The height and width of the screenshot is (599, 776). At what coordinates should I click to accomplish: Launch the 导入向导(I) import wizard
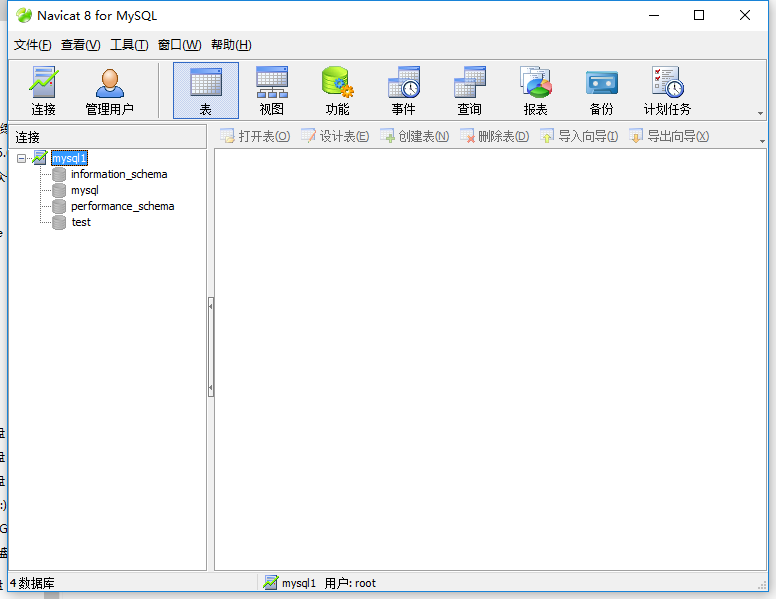tap(579, 136)
